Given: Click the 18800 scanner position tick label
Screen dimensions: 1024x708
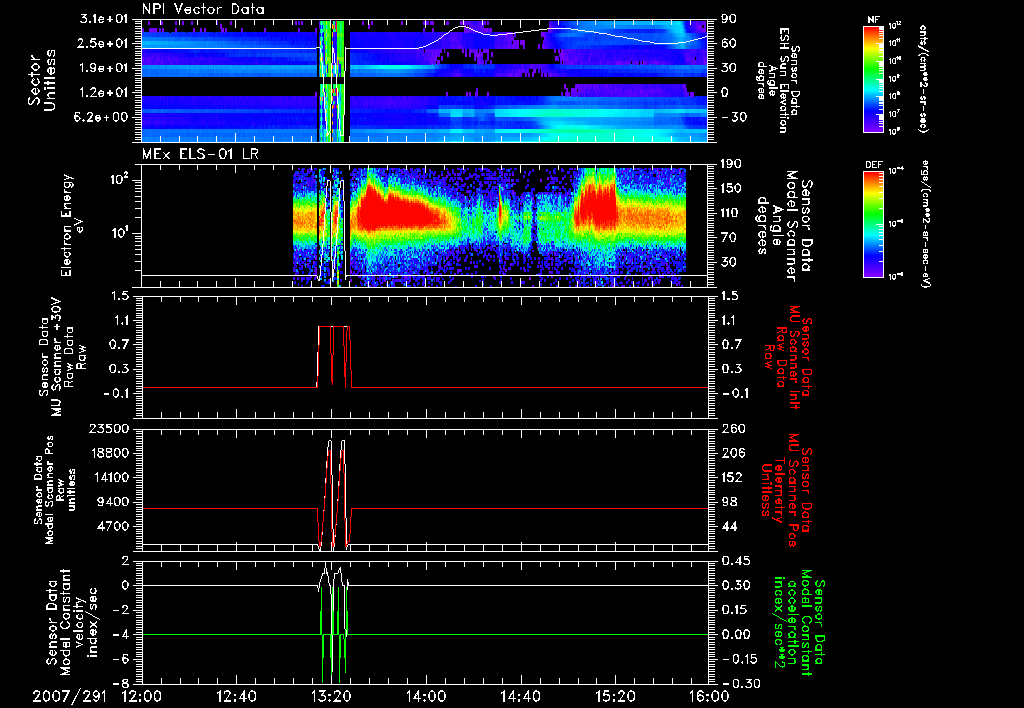Looking at the screenshot, I should (109, 453).
